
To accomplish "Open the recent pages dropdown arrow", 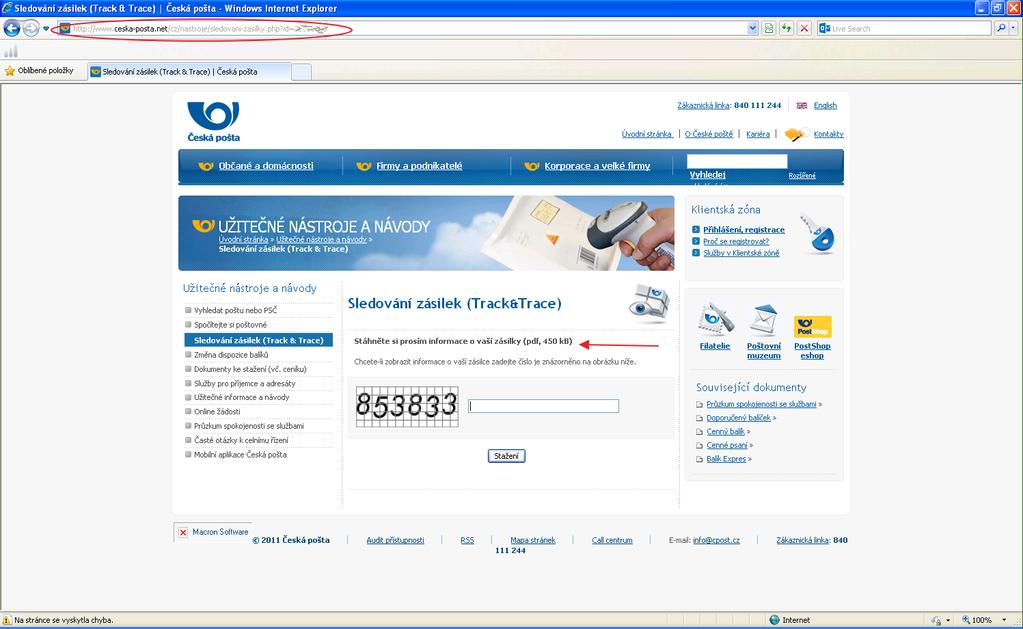I will (46, 29).
